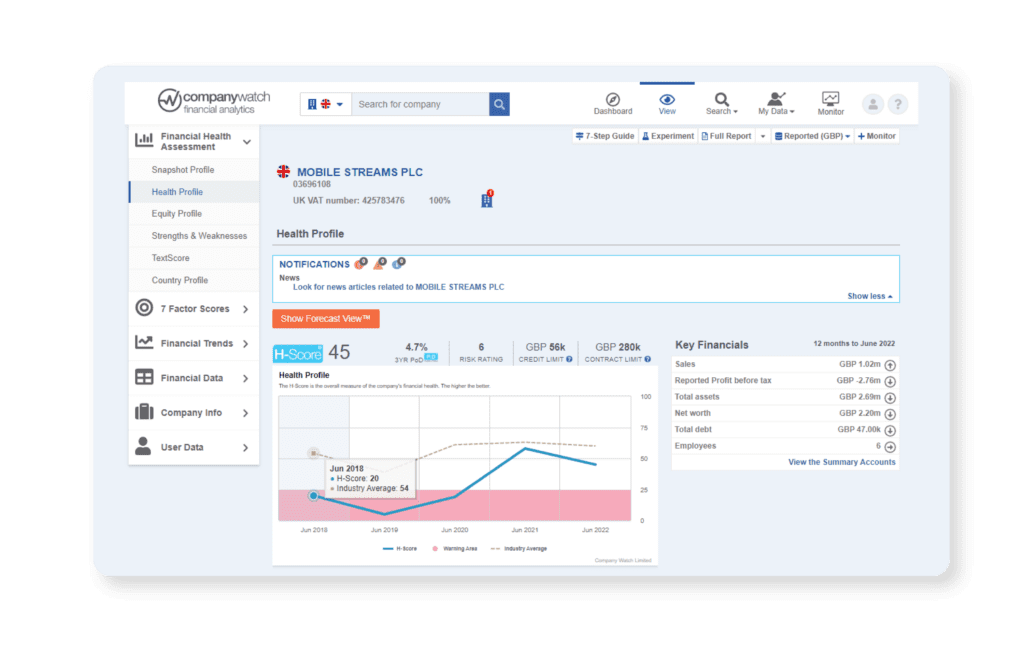Open the Country Profile page
Image resolution: width=1024 pixels, height=654 pixels.
(x=180, y=280)
